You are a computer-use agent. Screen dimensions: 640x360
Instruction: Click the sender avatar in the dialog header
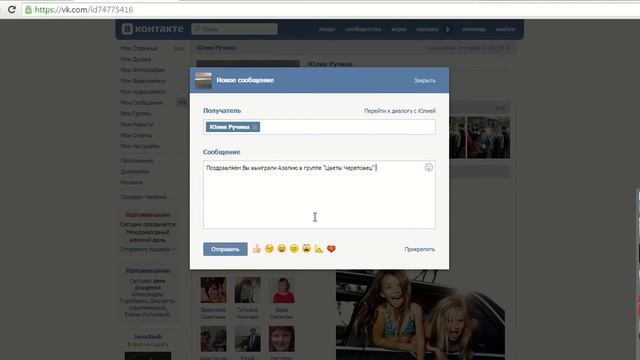tap(203, 80)
